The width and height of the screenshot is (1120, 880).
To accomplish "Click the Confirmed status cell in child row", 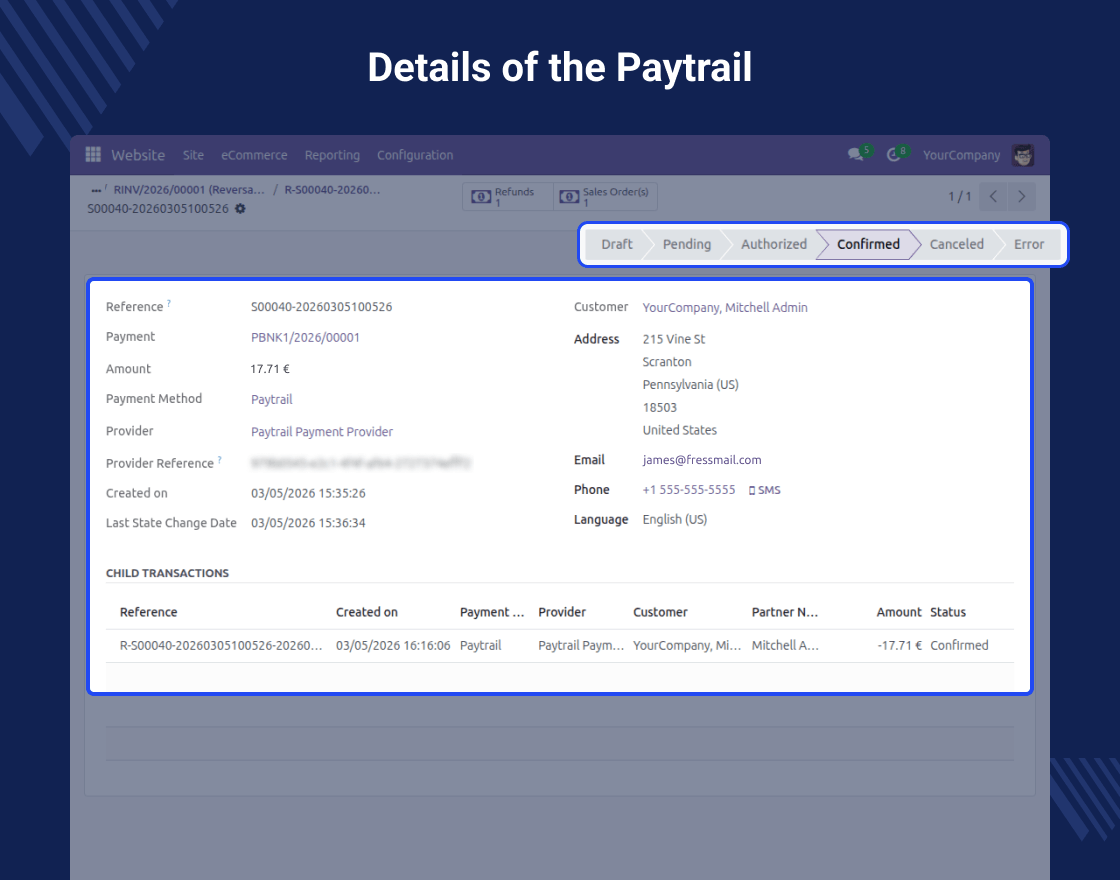I will point(959,646).
